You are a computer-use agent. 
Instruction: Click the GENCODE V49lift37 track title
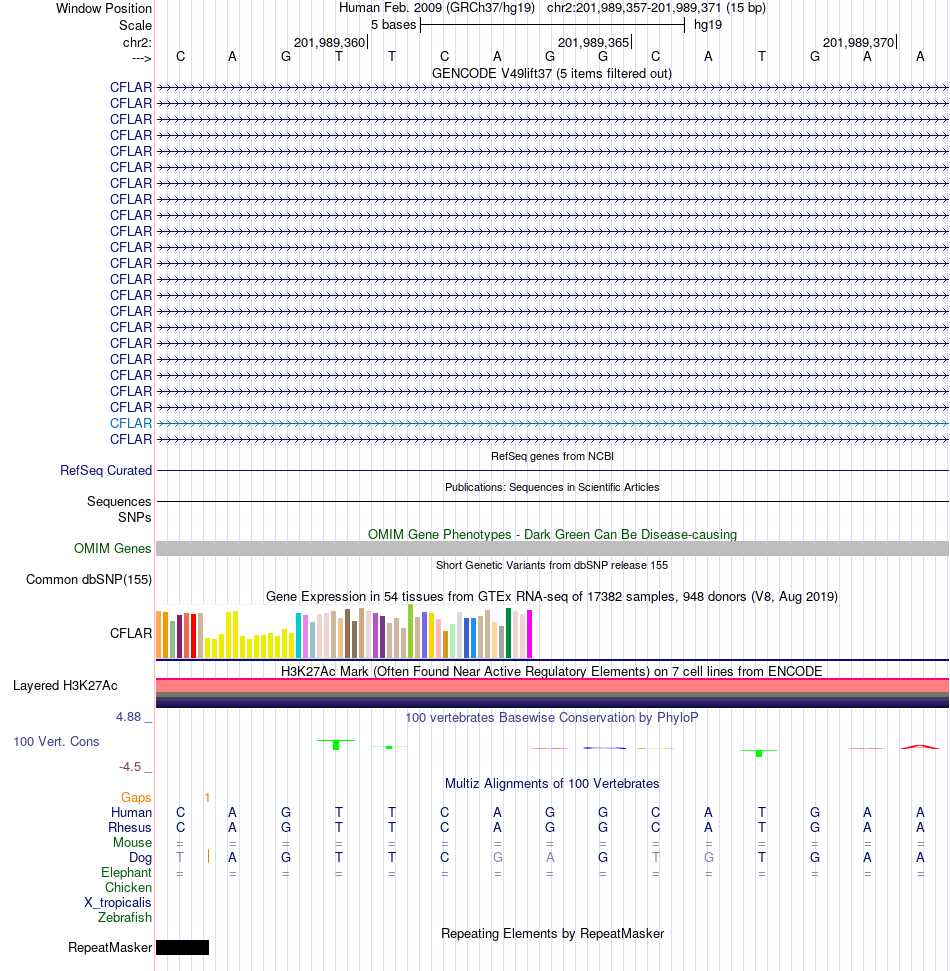coord(552,73)
